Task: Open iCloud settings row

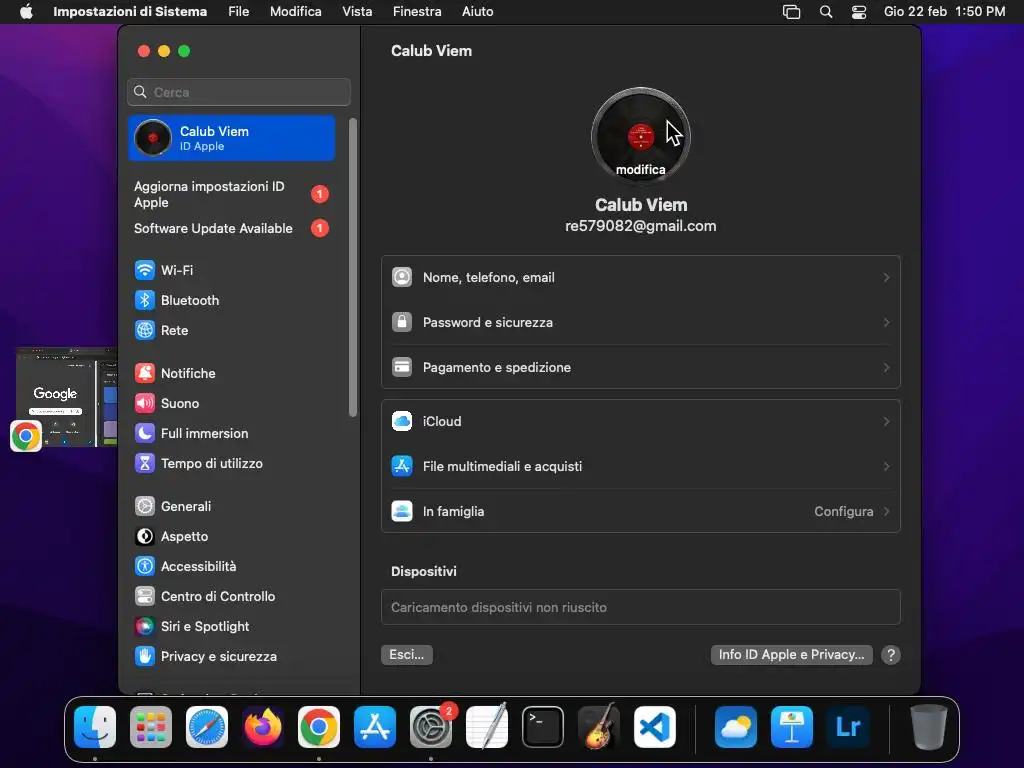Action: [641, 422]
